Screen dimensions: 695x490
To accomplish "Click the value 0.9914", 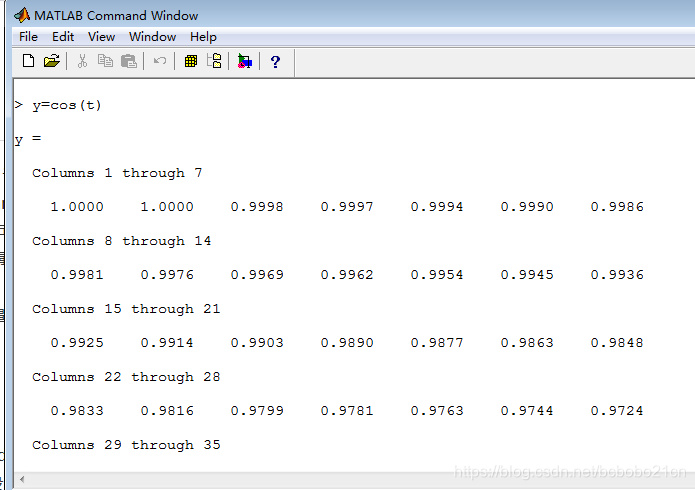I will click(167, 343).
